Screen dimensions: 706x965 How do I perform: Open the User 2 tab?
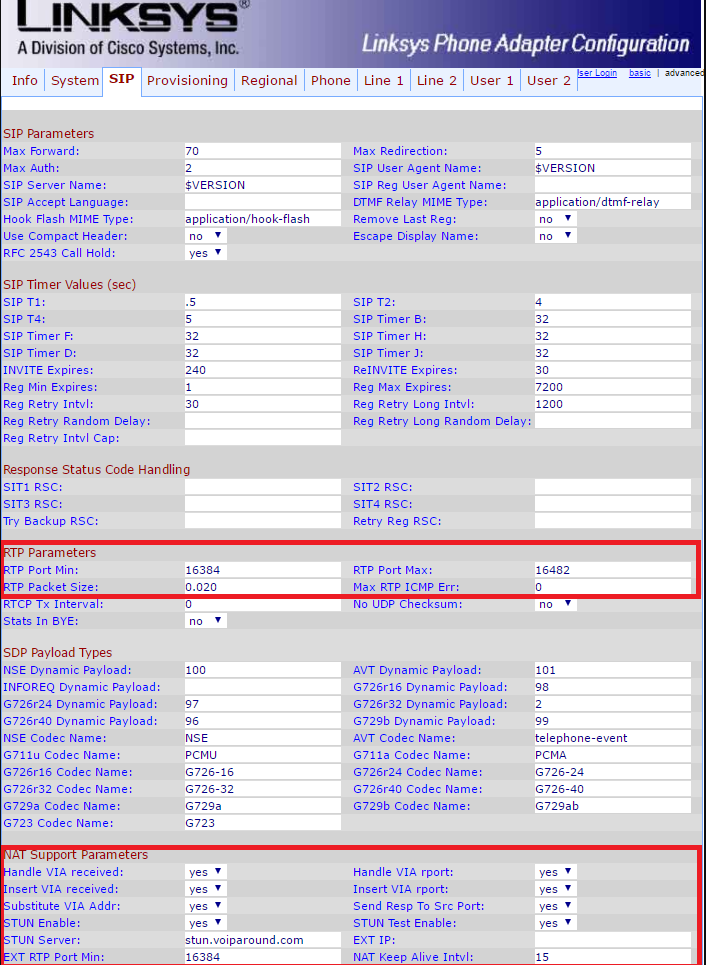(549, 81)
